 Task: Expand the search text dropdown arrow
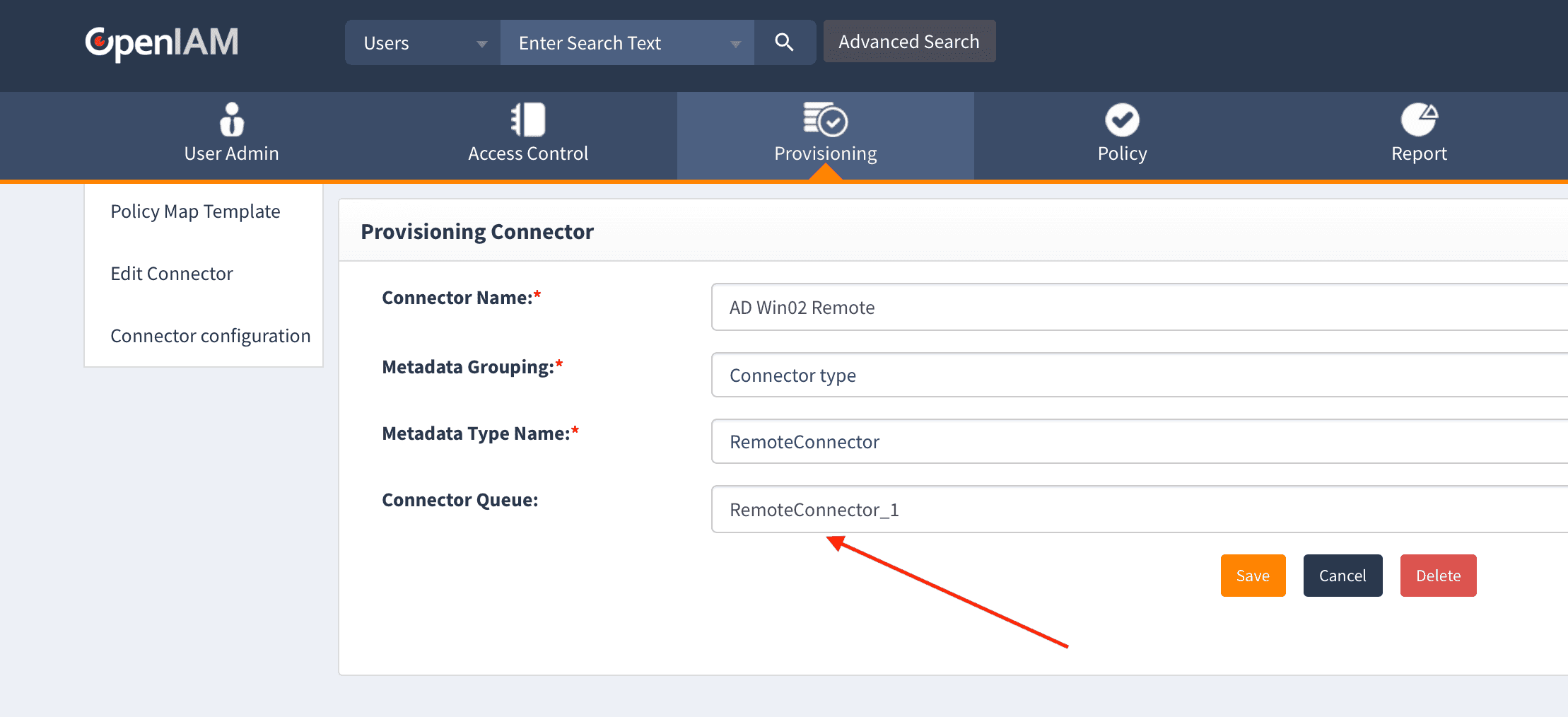735,44
